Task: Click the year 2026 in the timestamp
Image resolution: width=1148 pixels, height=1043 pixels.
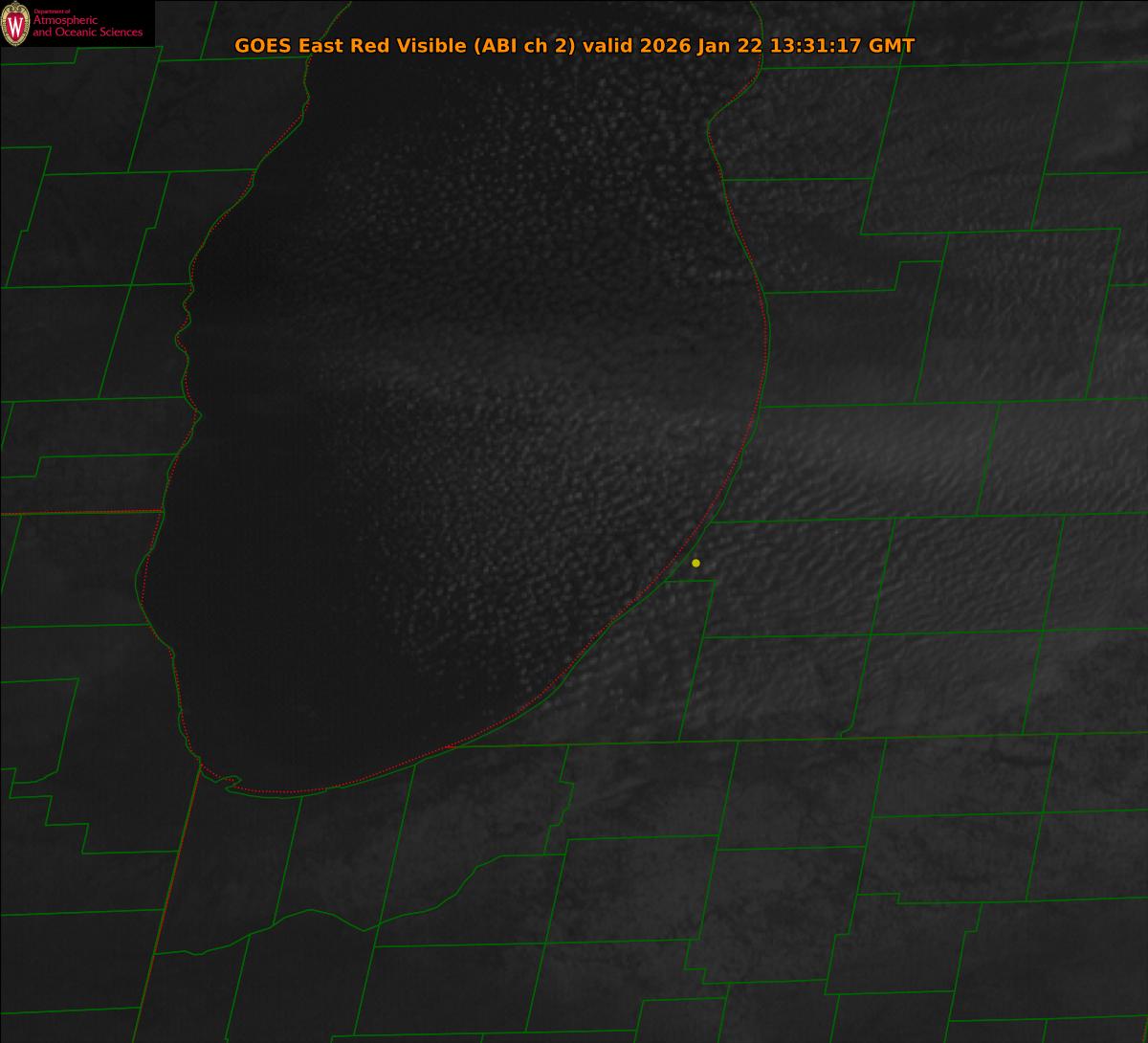Action: point(668,46)
